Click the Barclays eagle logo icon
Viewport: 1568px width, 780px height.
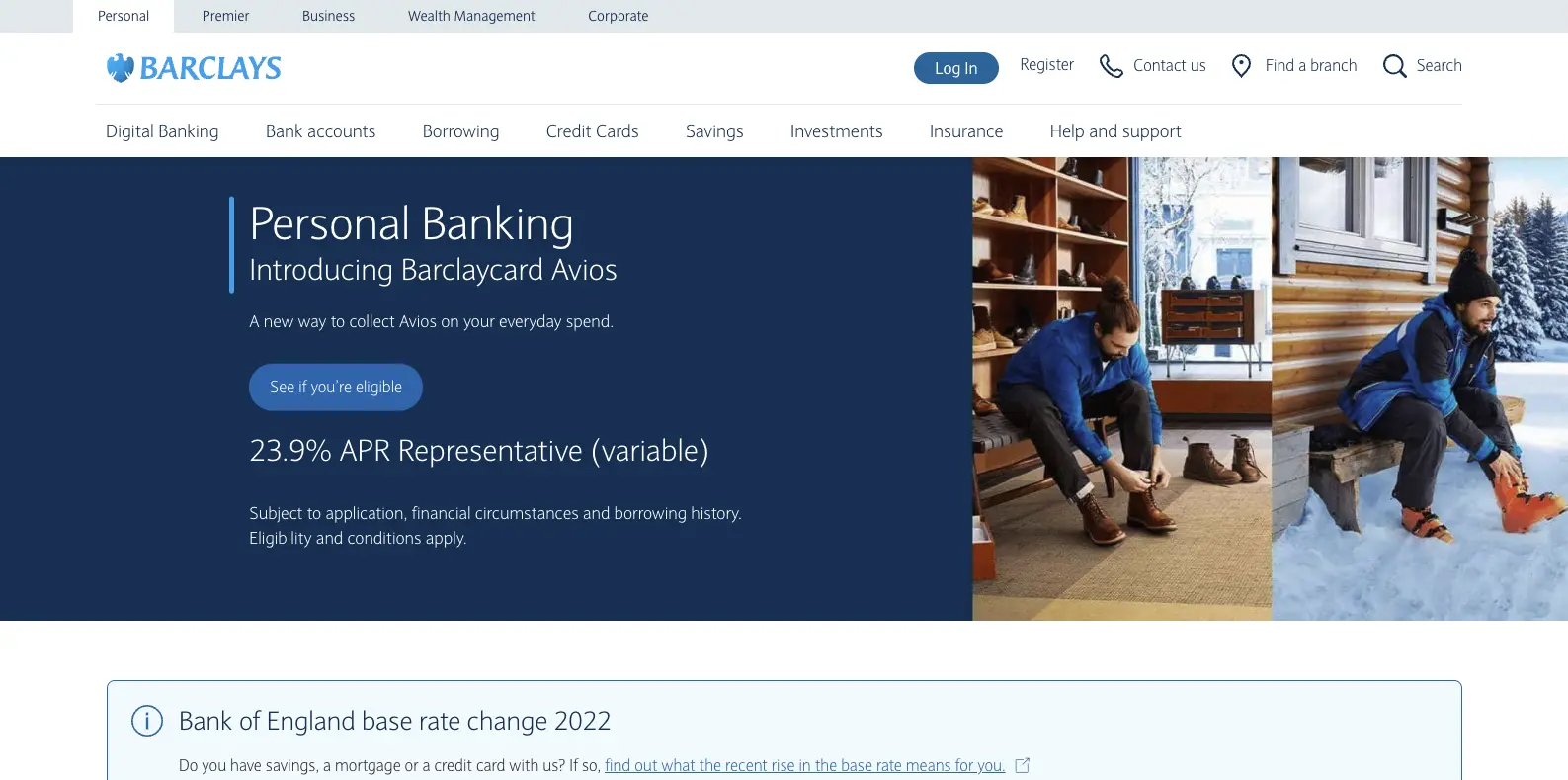[121, 68]
